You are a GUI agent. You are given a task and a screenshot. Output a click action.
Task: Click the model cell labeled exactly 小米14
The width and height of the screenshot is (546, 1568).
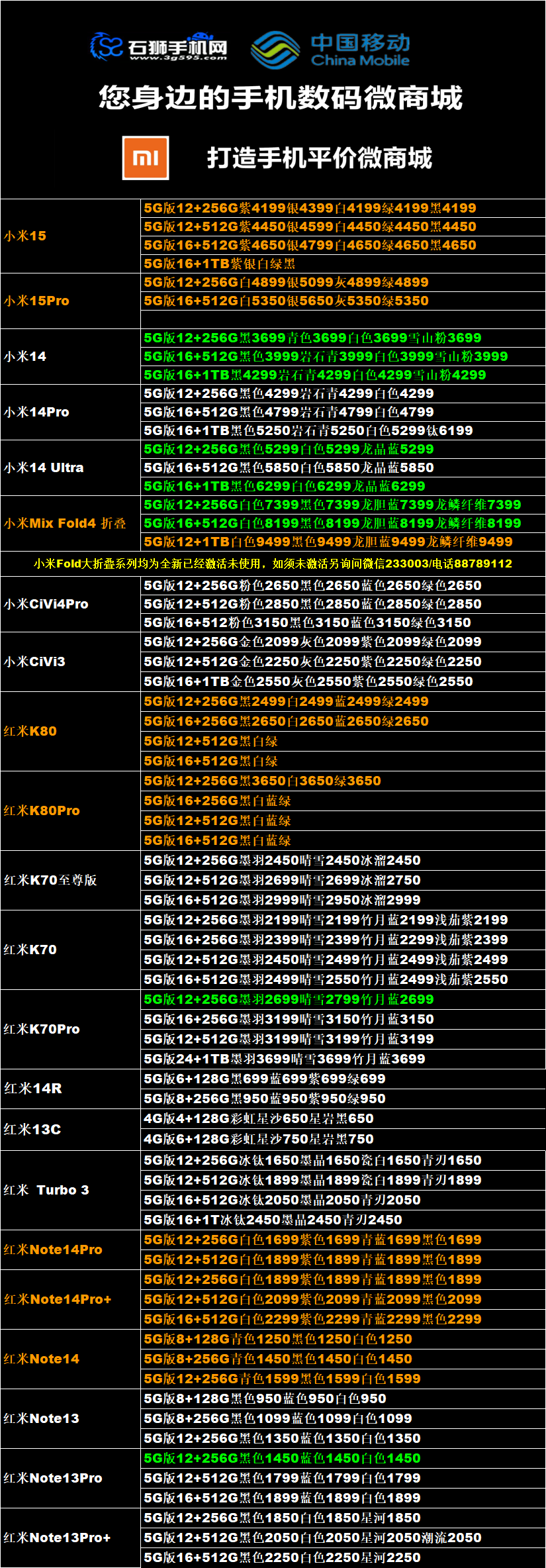pyautogui.click(x=71, y=356)
